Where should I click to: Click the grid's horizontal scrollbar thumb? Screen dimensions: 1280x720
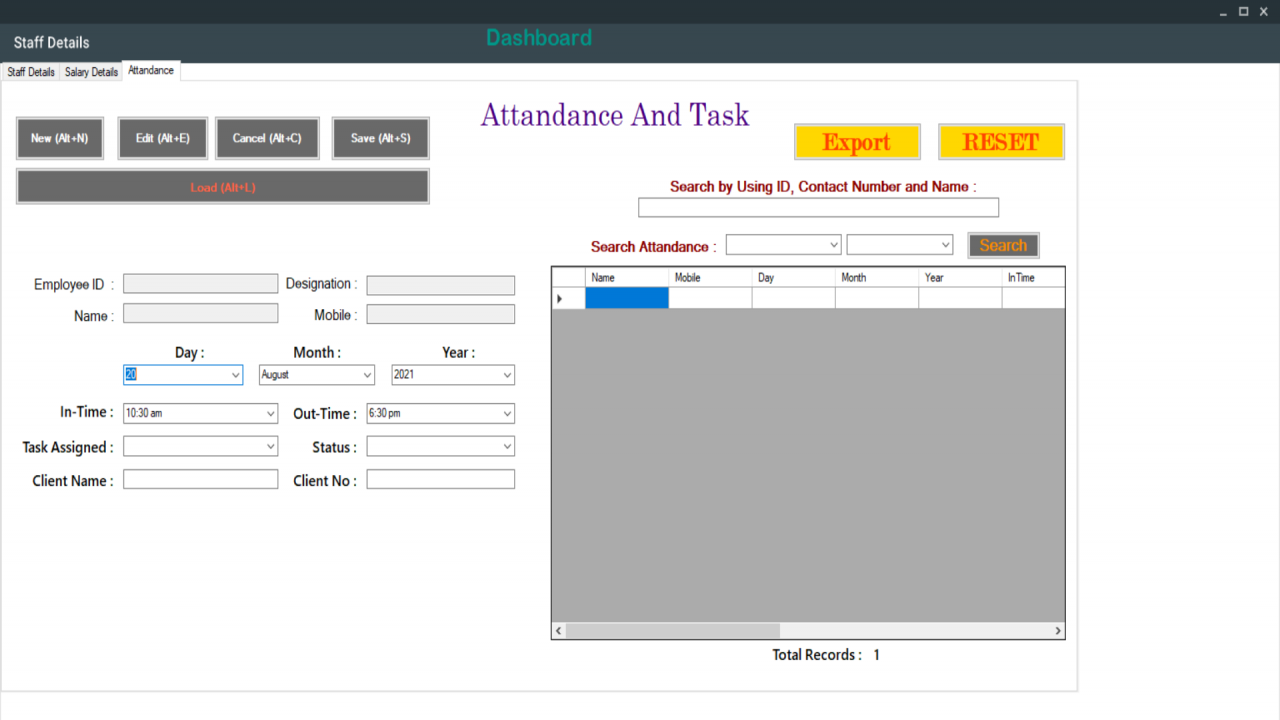click(x=673, y=631)
